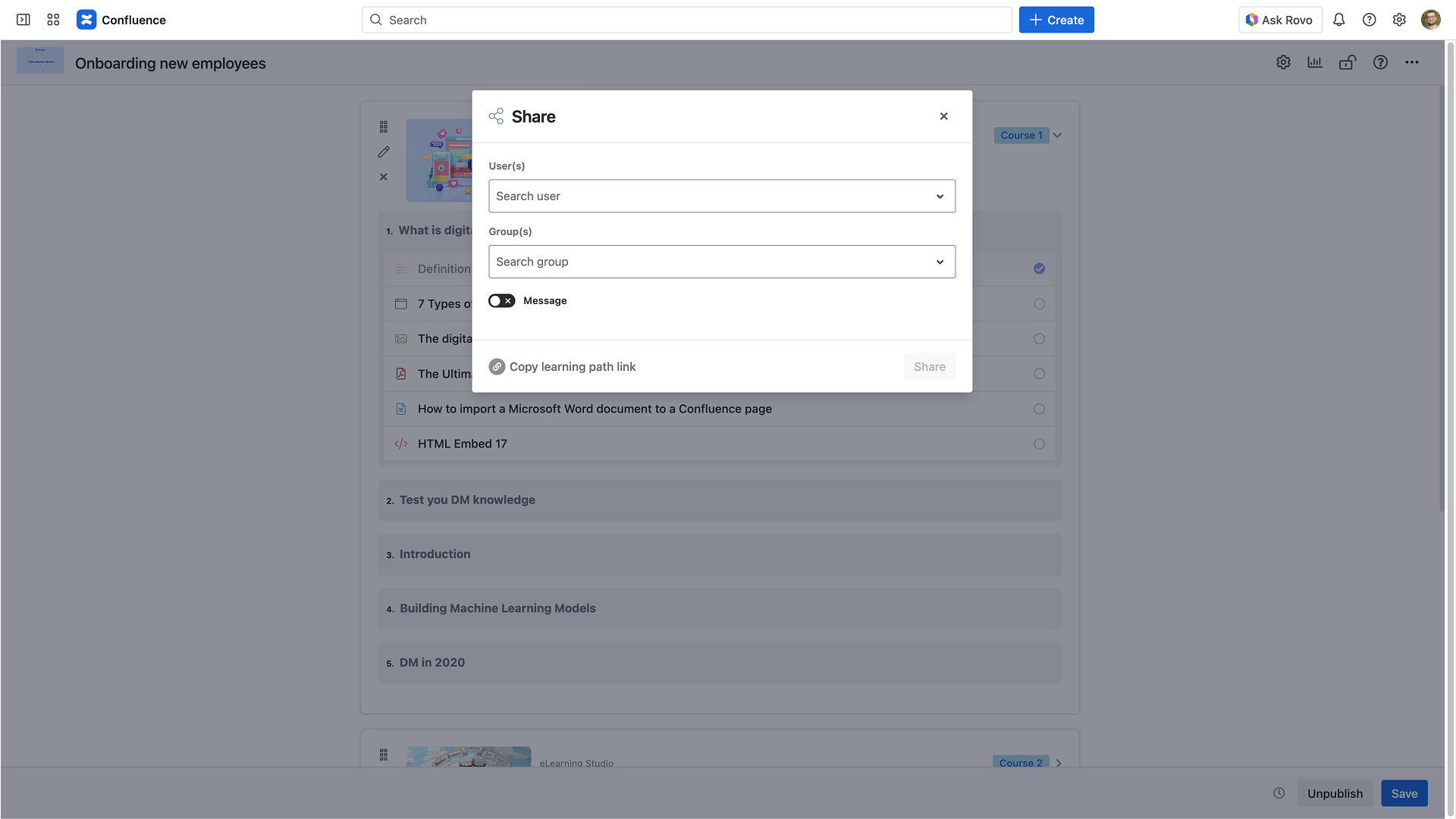Toggle the left sidebar panel icon
This screenshot has width=1456, height=819.
tap(24, 20)
